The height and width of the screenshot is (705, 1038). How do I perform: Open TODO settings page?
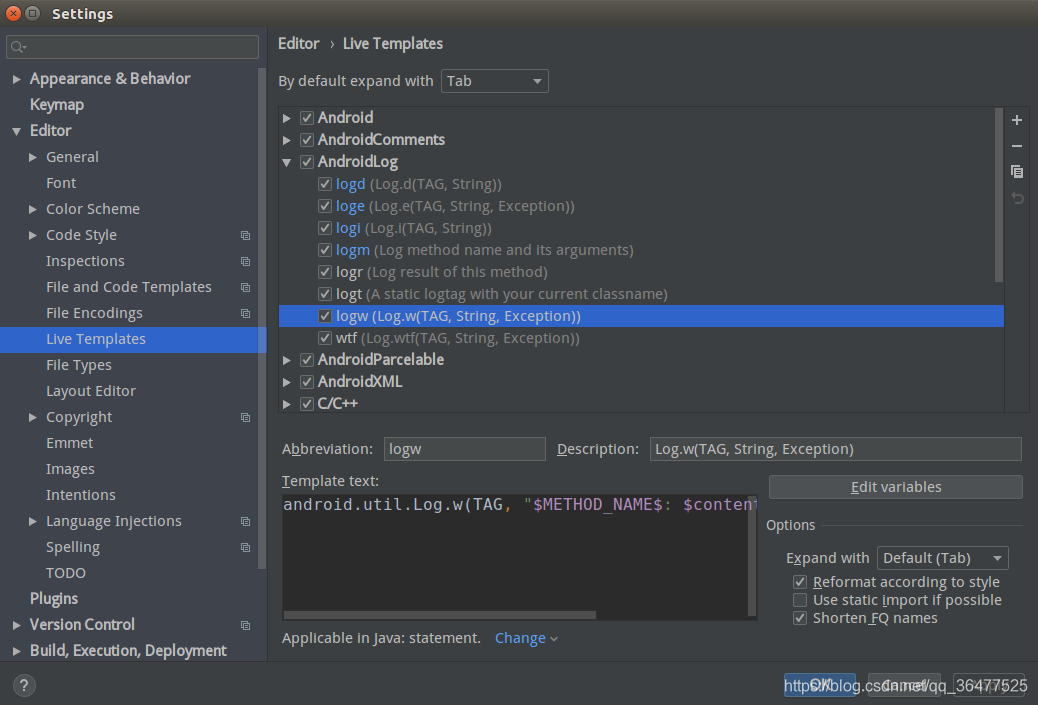(x=66, y=573)
